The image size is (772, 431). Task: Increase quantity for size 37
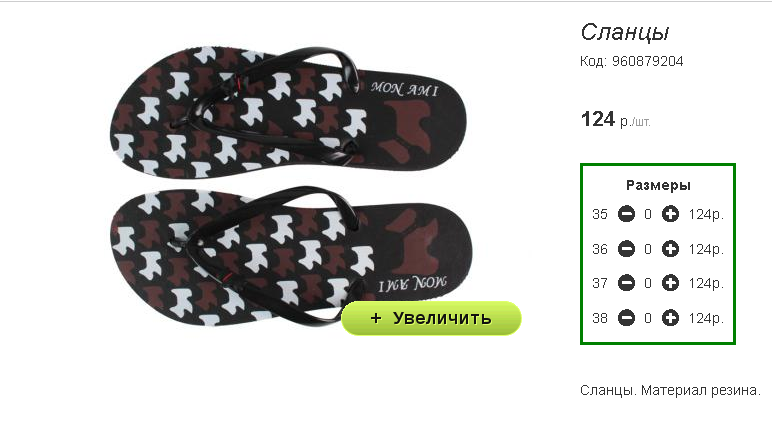click(670, 283)
